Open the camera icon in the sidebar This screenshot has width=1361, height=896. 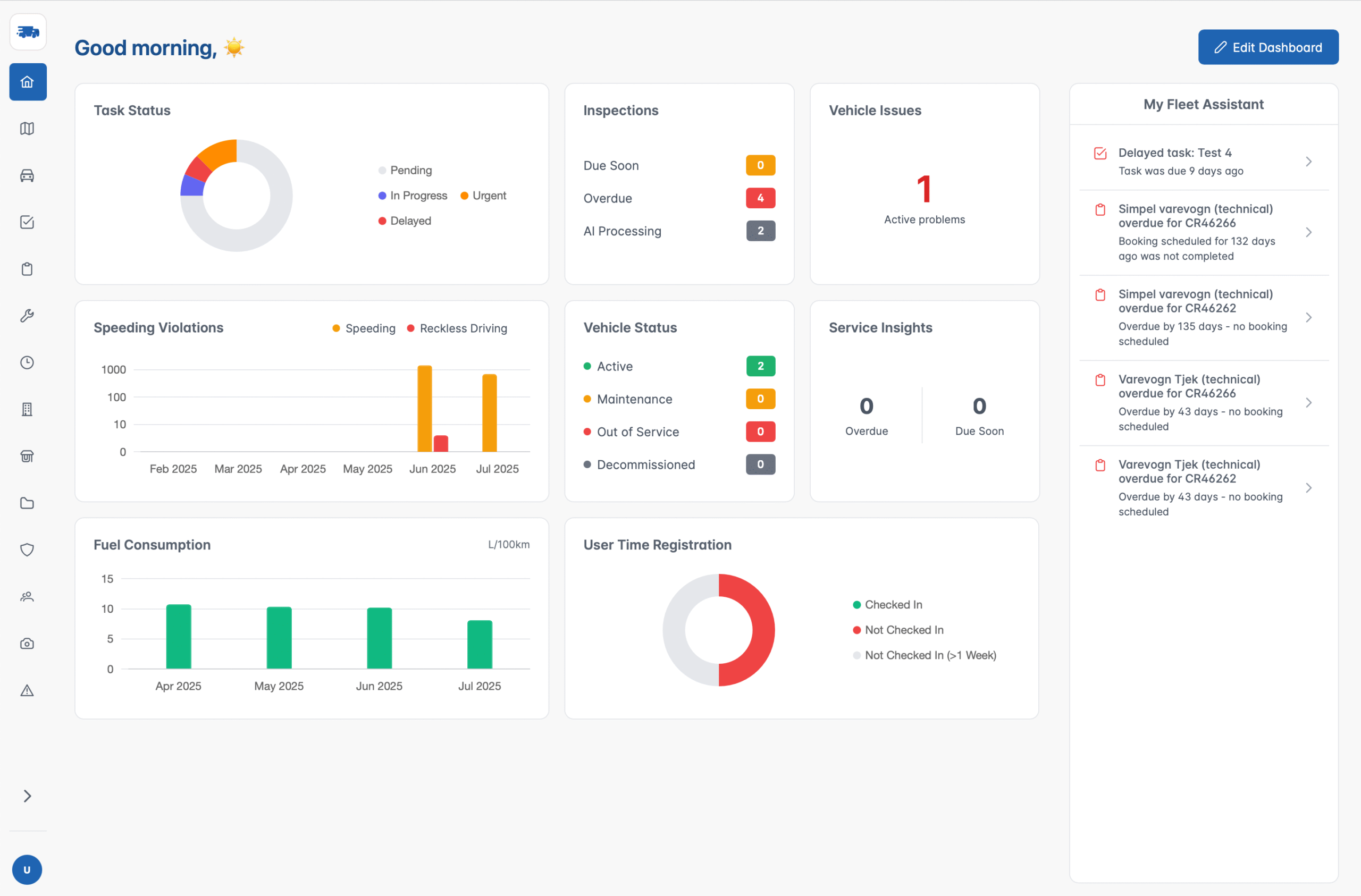pyautogui.click(x=28, y=643)
